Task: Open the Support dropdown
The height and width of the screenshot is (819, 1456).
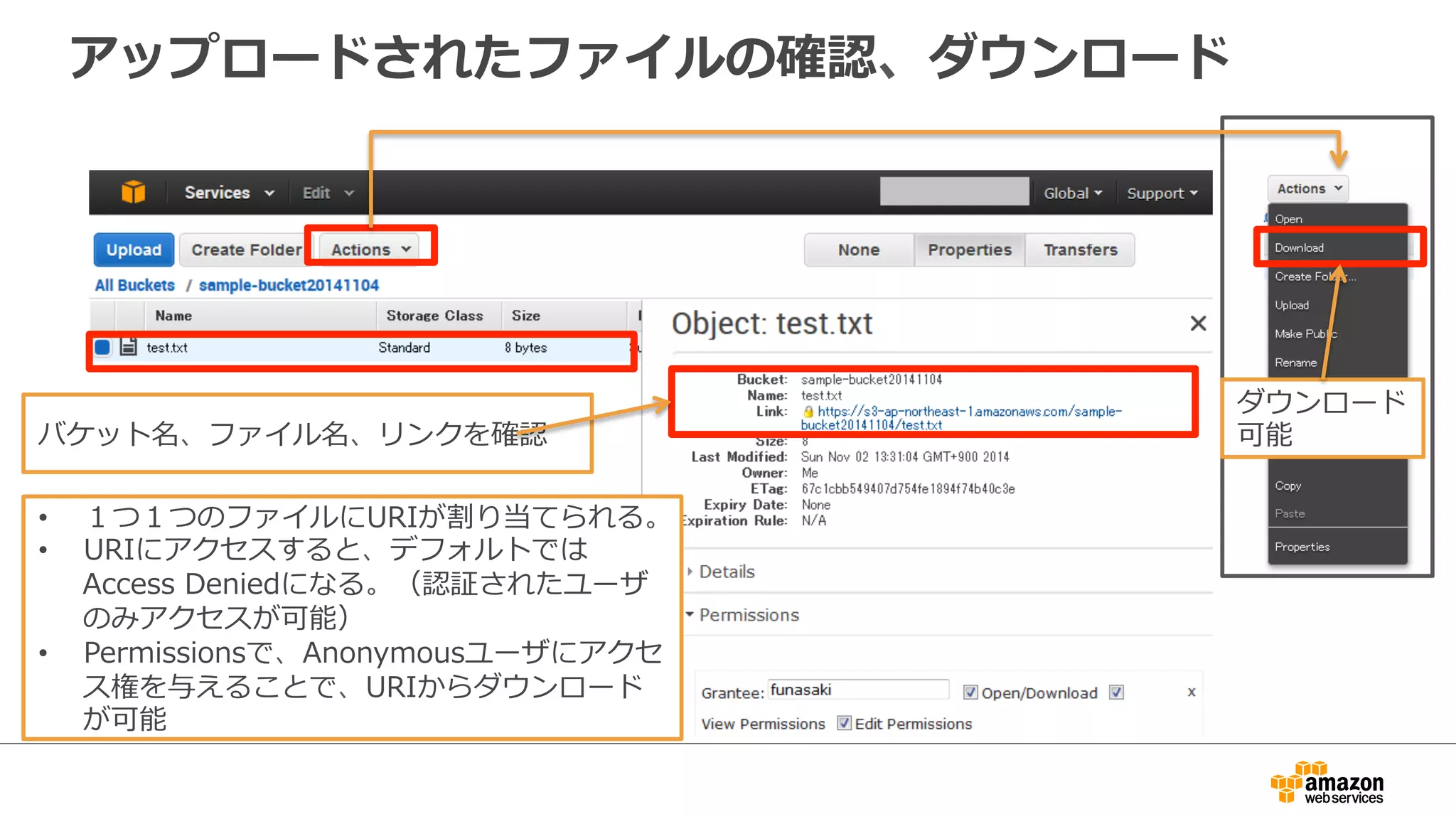Action: 1162,193
